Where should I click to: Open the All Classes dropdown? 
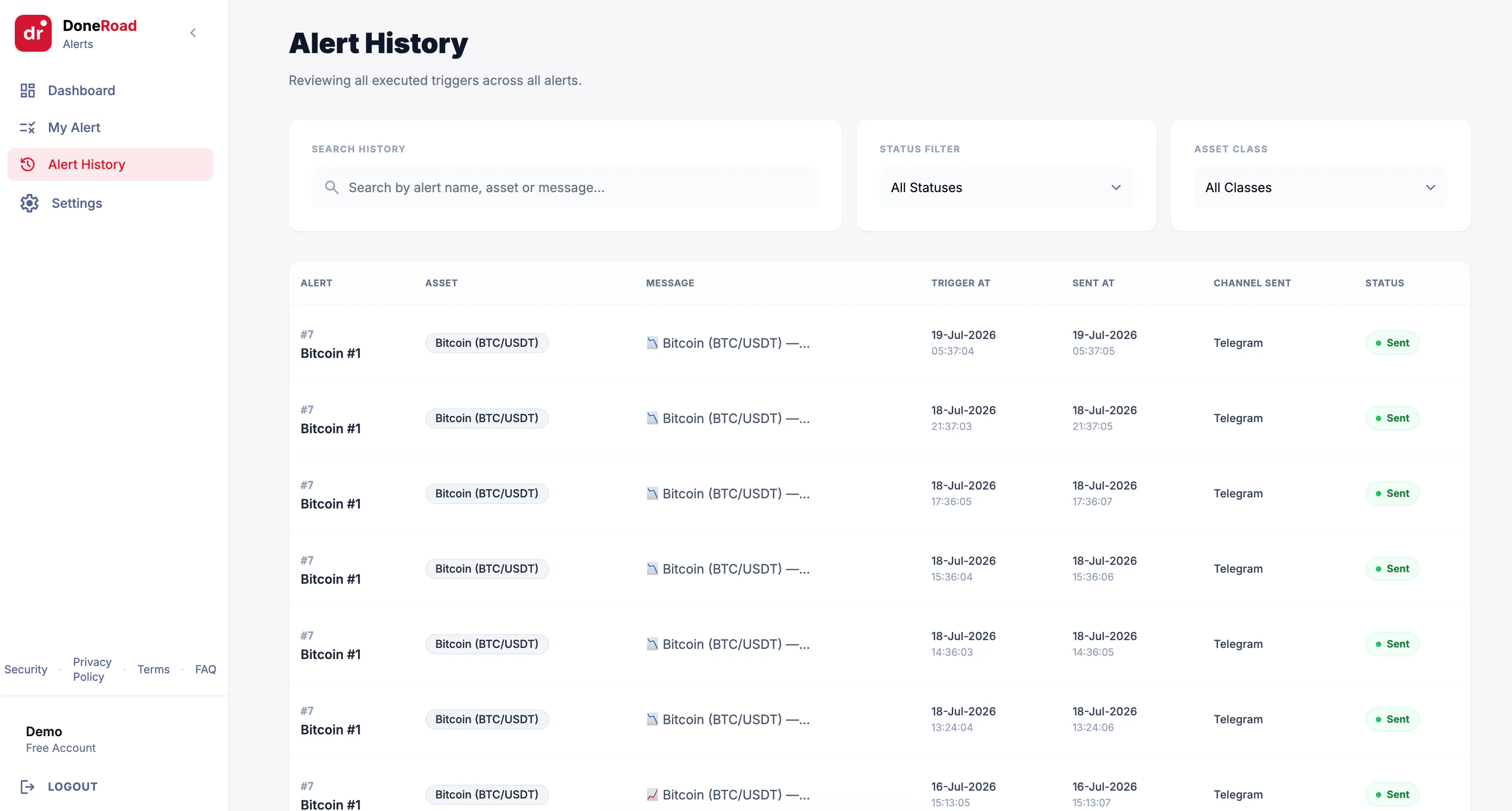coord(1321,187)
